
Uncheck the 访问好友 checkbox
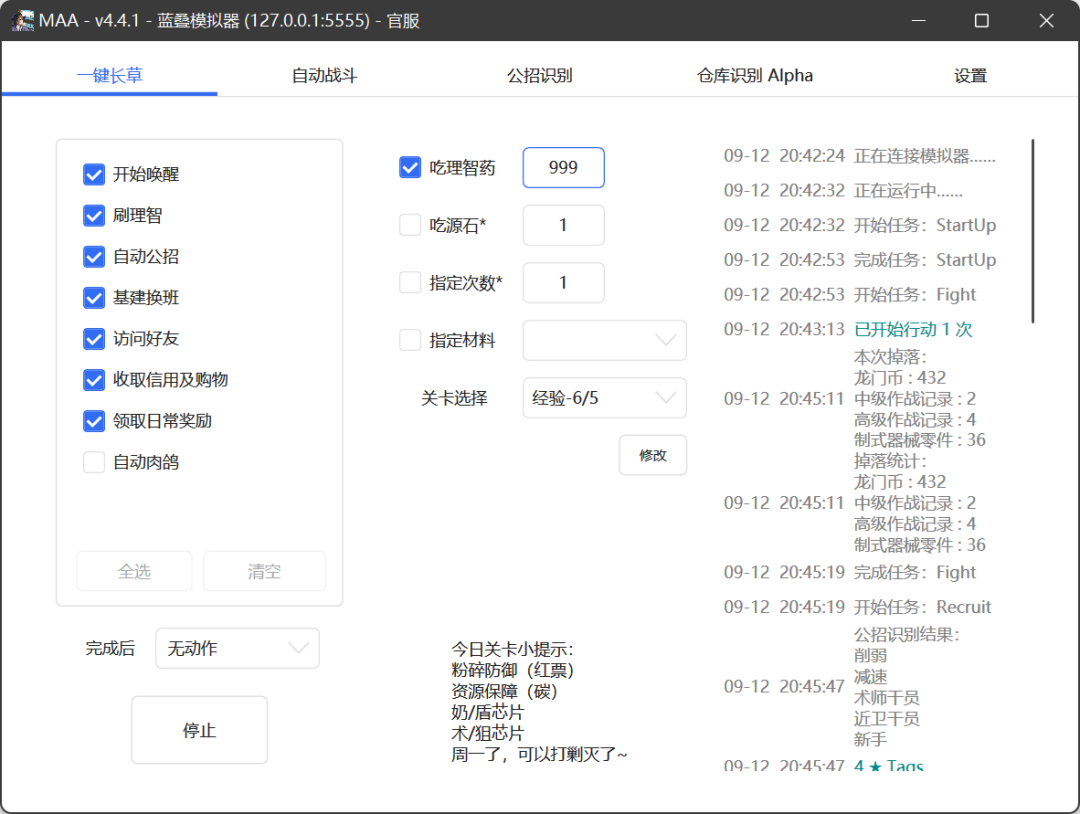point(94,339)
